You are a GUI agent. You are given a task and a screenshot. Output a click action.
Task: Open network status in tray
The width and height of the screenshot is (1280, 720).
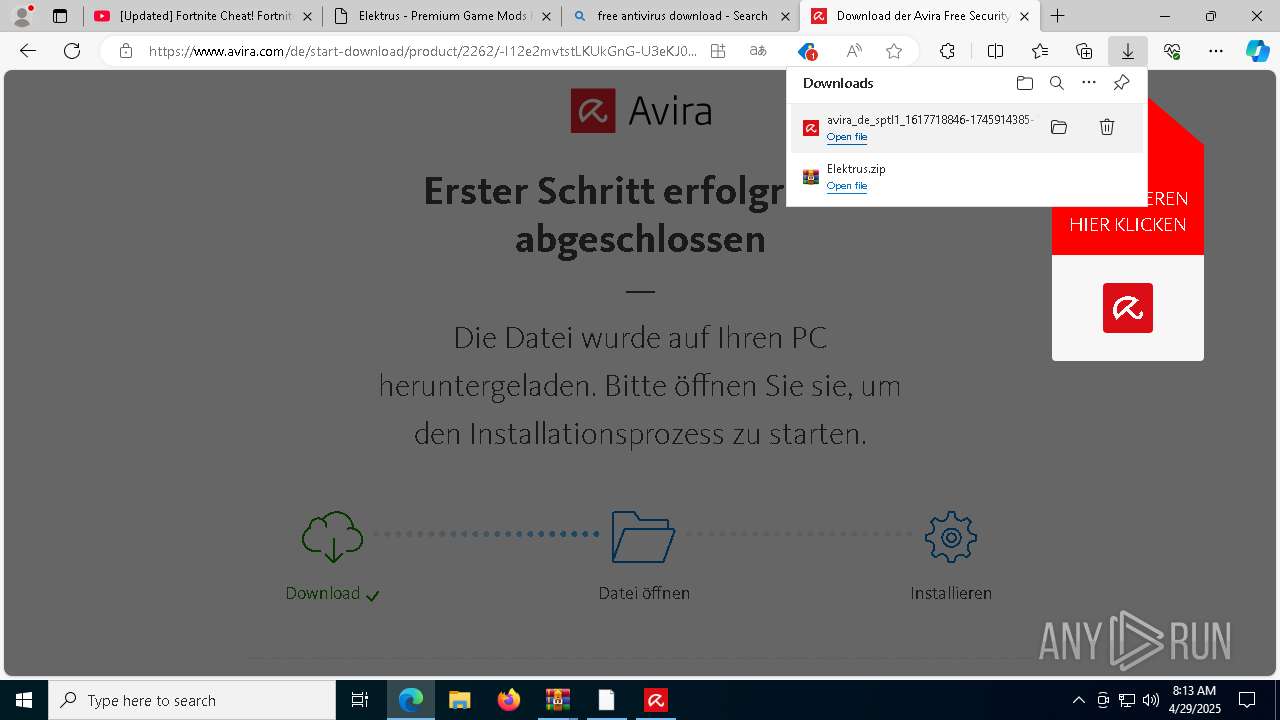(x=1127, y=700)
